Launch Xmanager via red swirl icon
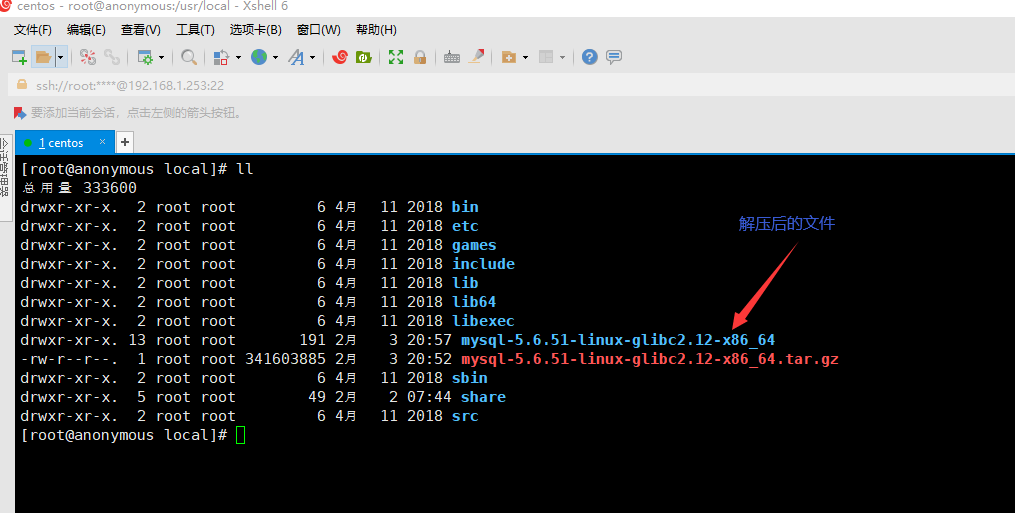The width and height of the screenshot is (1015, 513). point(340,57)
